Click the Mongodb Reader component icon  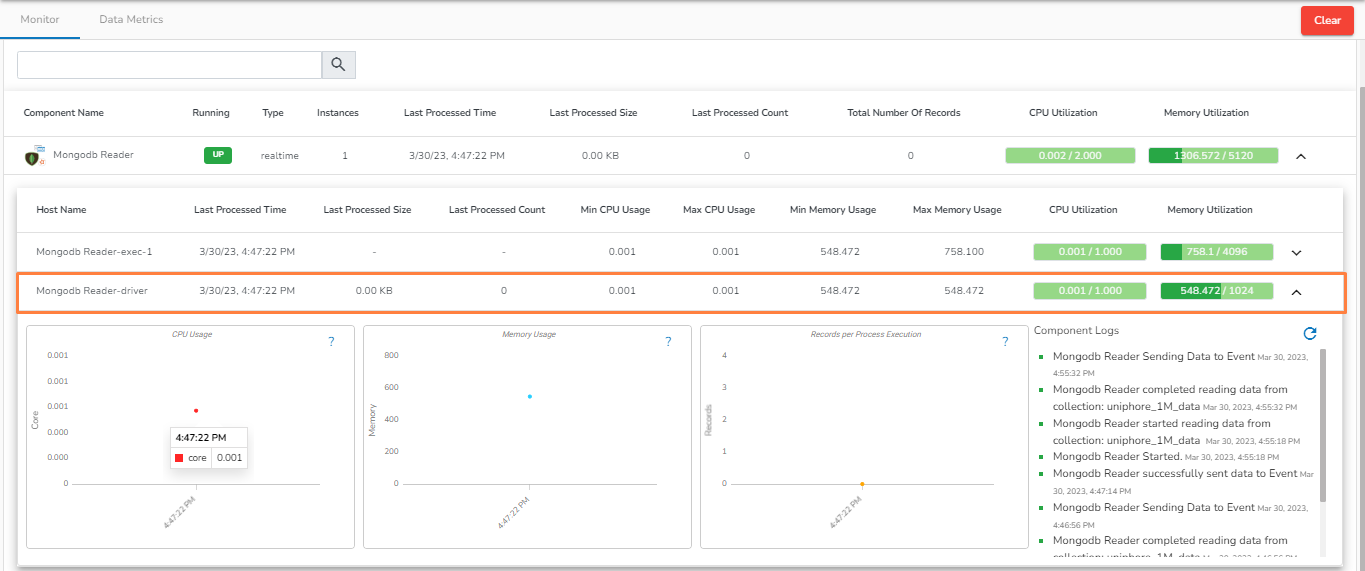(x=35, y=156)
